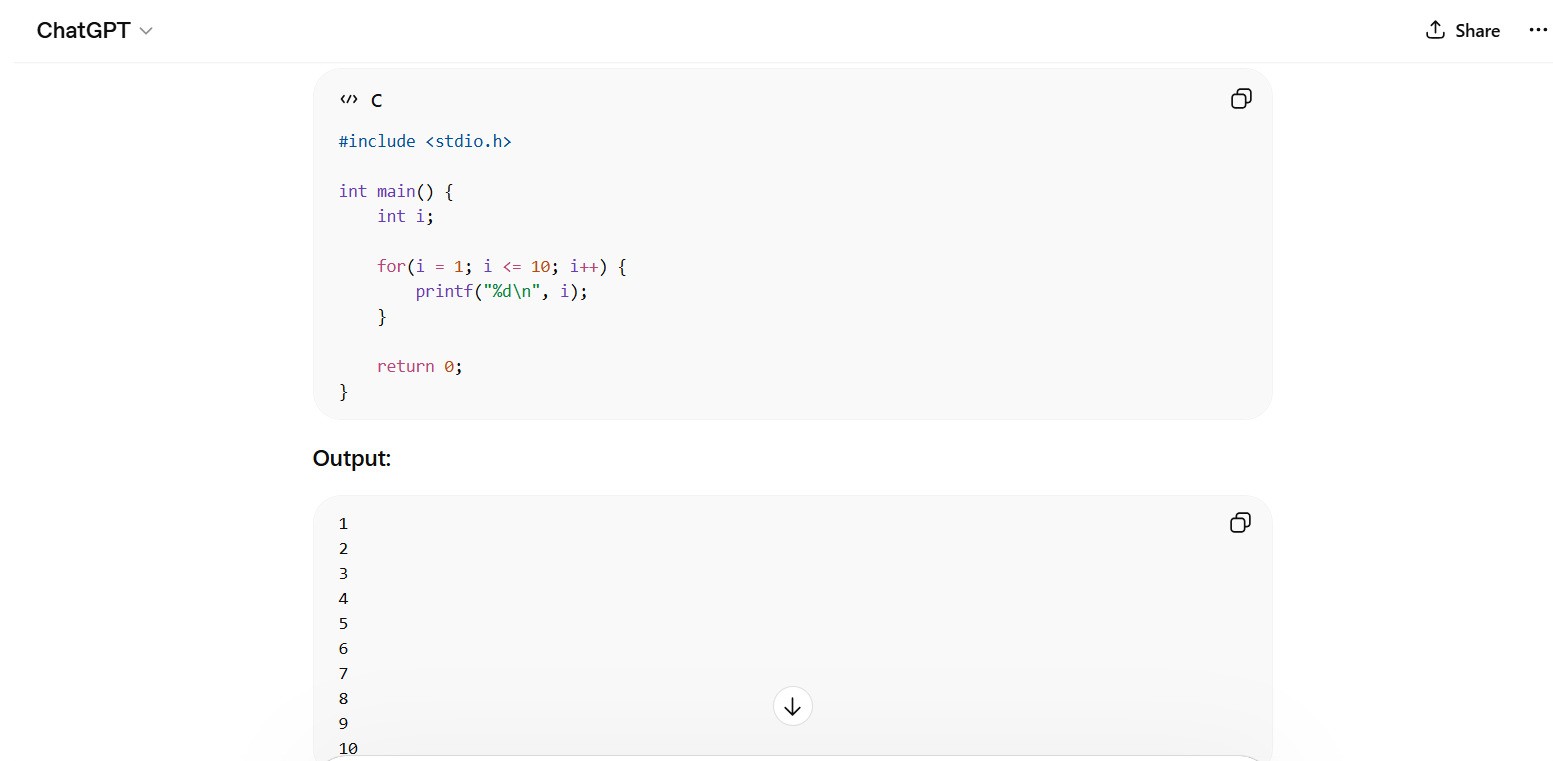Screen dimensions: 1553x761
Task: Click the C language label
Action: pos(377,100)
